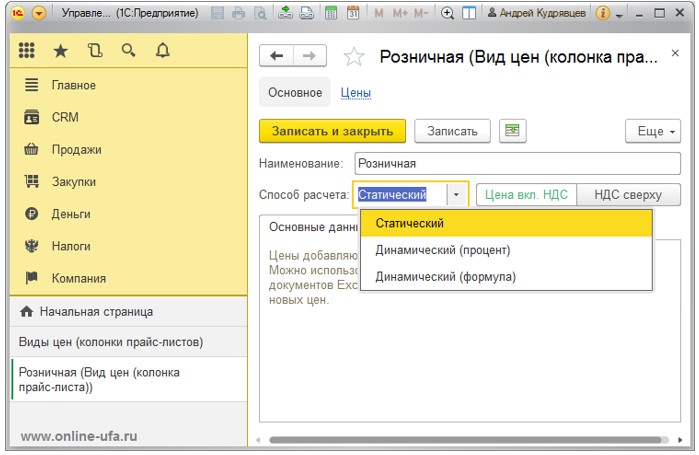Image resolution: width=699 pixels, height=455 pixels.
Task: Click the search magnifier icon
Action: click(128, 50)
